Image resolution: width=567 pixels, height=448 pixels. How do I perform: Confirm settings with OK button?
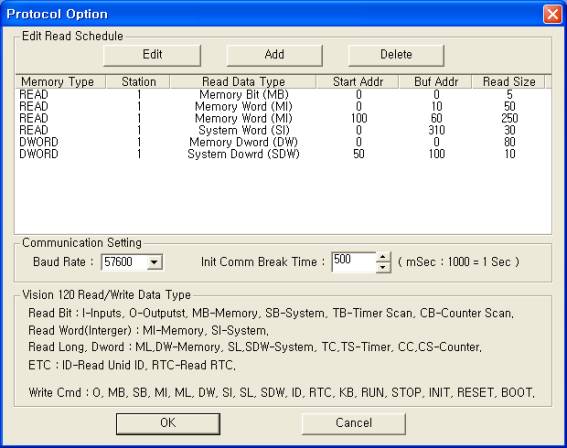coord(168,423)
